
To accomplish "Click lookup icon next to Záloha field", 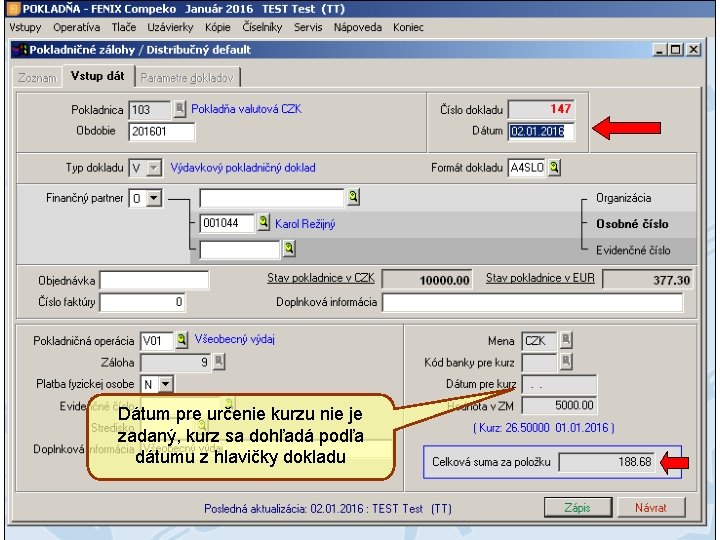I will click(219, 362).
